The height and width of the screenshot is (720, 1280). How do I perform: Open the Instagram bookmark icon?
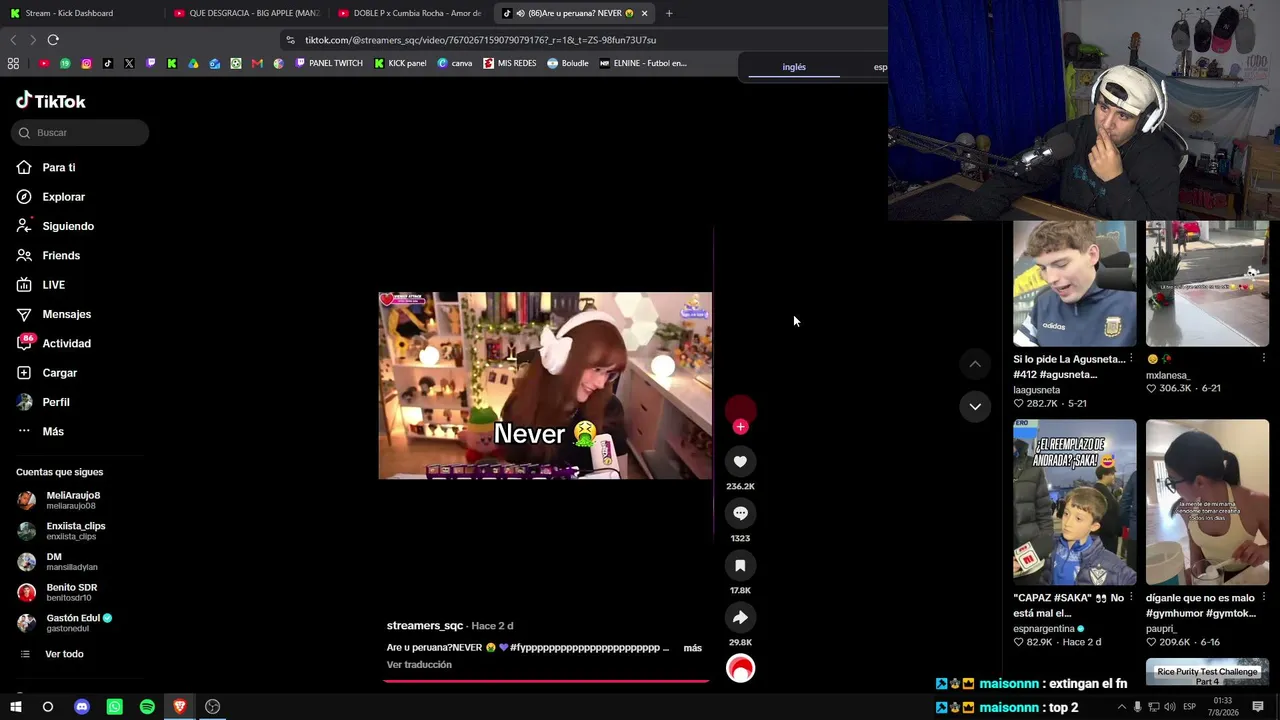coord(87,63)
